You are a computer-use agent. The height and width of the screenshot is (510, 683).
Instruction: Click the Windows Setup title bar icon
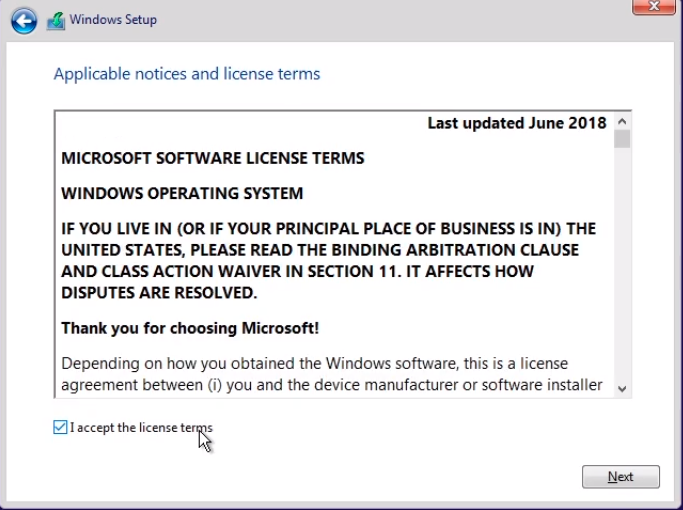(x=56, y=20)
